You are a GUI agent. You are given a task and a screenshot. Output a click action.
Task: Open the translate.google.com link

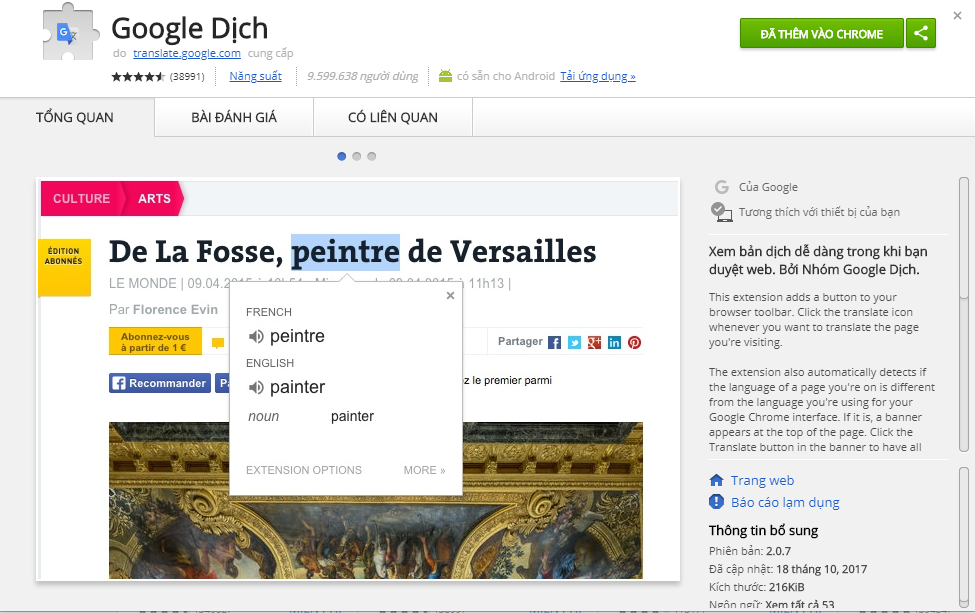coord(187,53)
